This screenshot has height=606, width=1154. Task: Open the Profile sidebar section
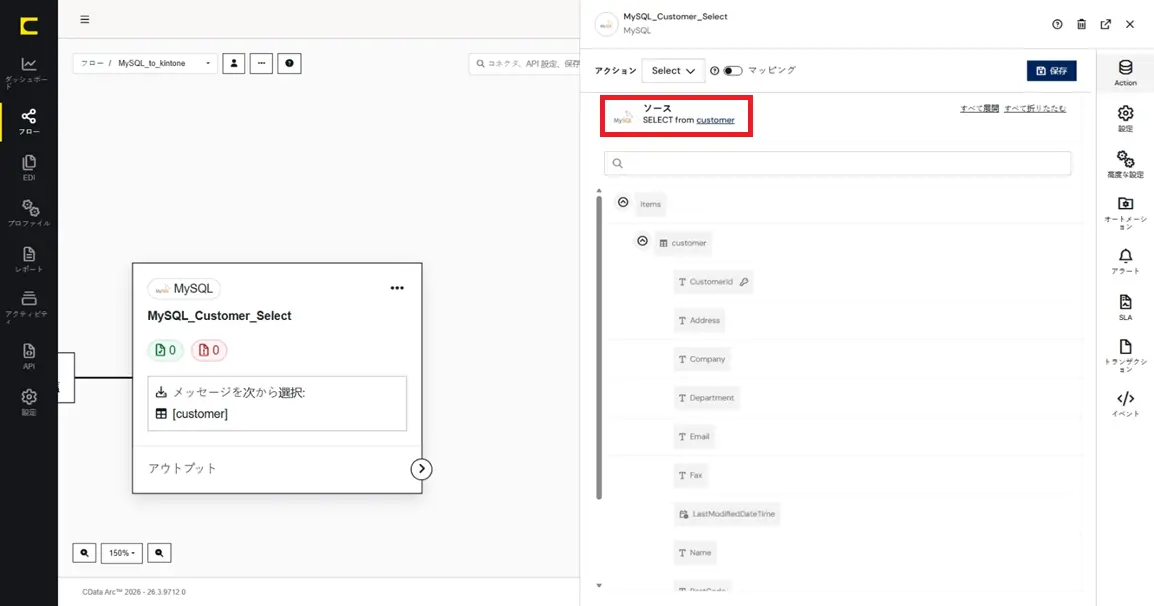29,213
